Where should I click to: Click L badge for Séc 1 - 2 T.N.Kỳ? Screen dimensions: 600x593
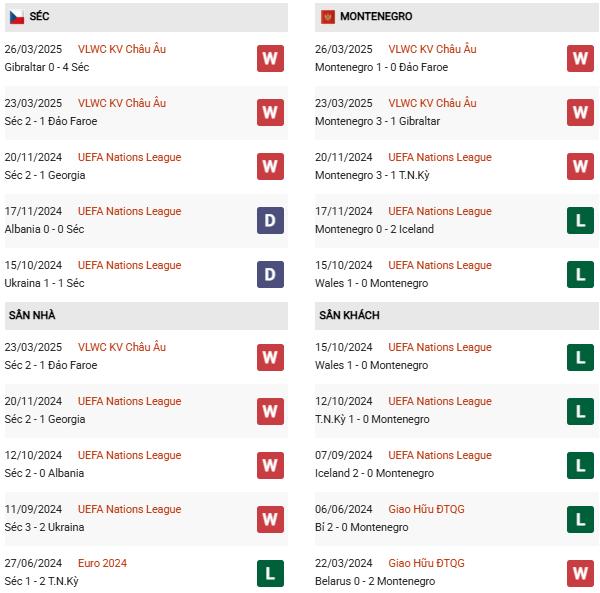point(270,572)
